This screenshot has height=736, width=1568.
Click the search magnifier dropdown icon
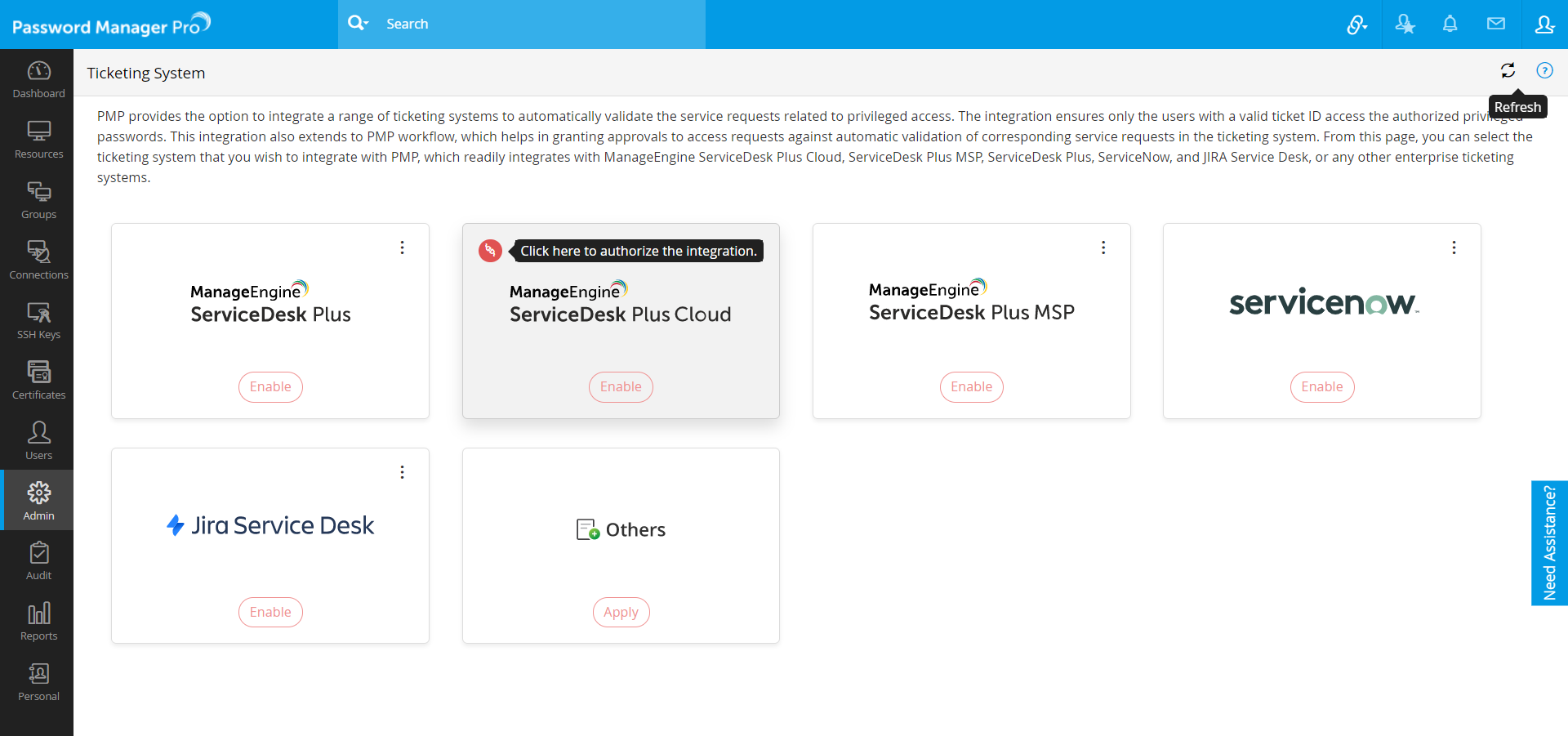[358, 24]
